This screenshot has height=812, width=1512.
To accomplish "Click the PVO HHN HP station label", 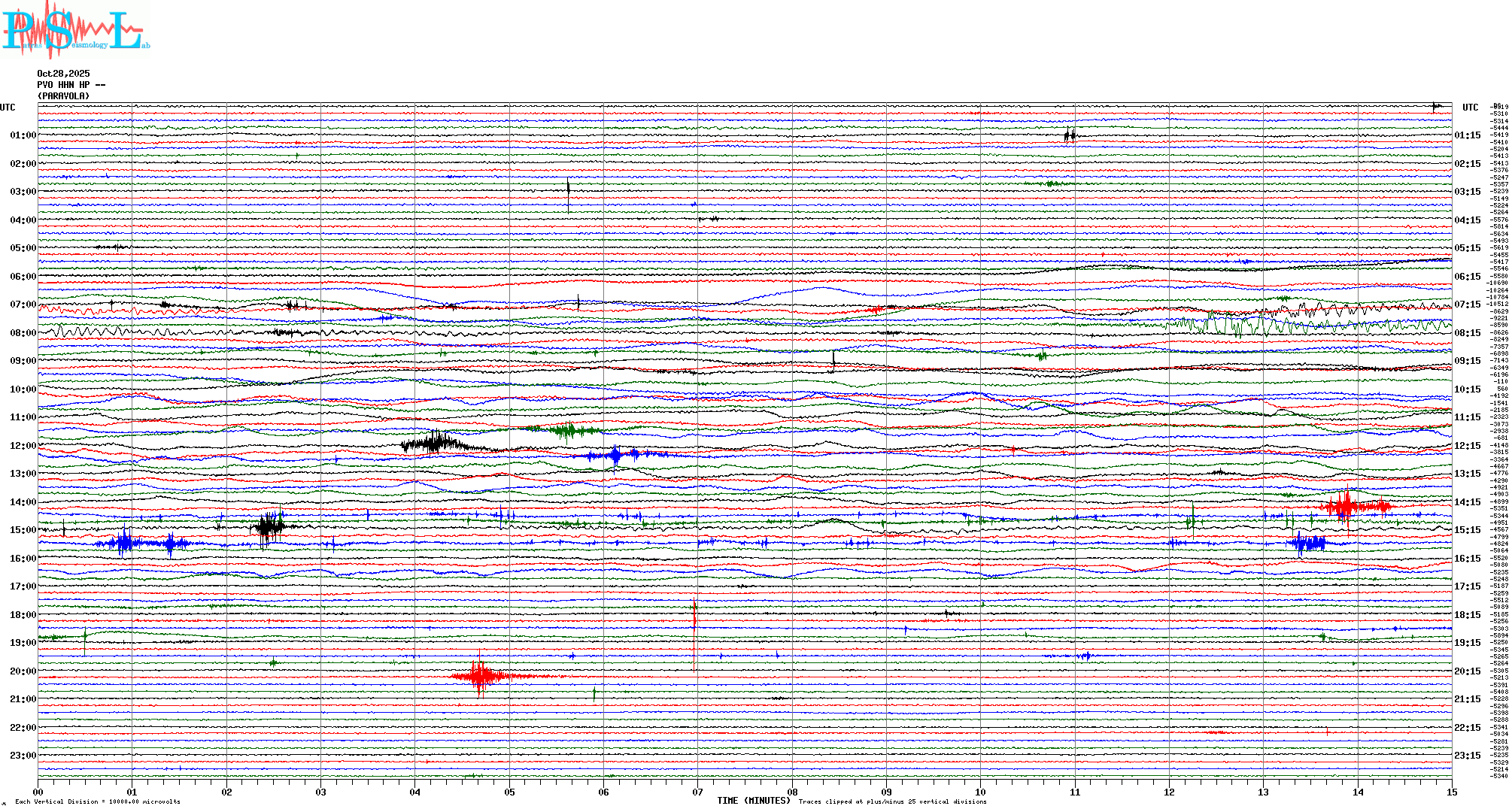I will 71,85.
